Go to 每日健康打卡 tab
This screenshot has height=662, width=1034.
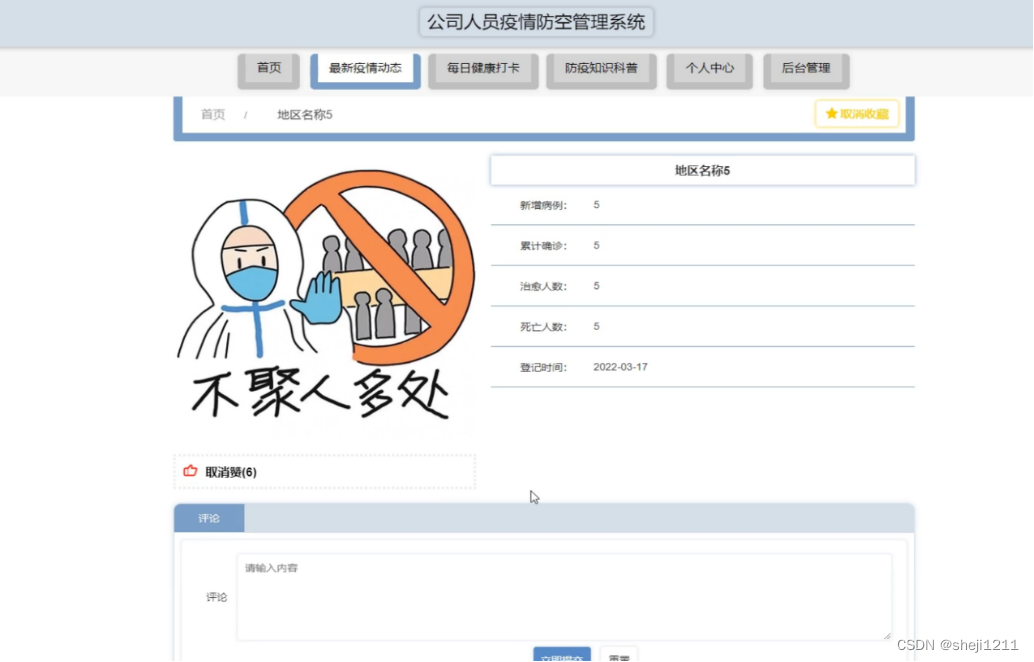483,69
